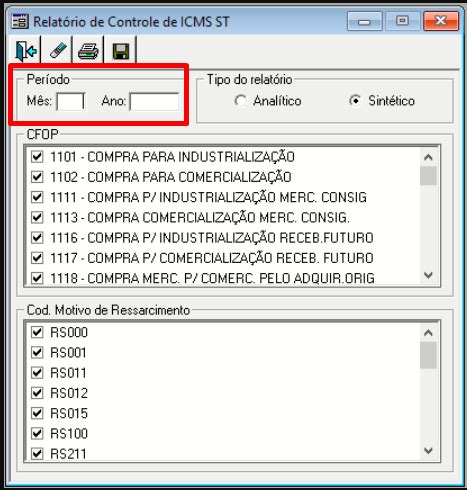Viewport: 467px width, 490px height.
Task: Select the text '1102 - COMPRA PARA COMERCIALIZAÇÃO'
Action: [171, 177]
